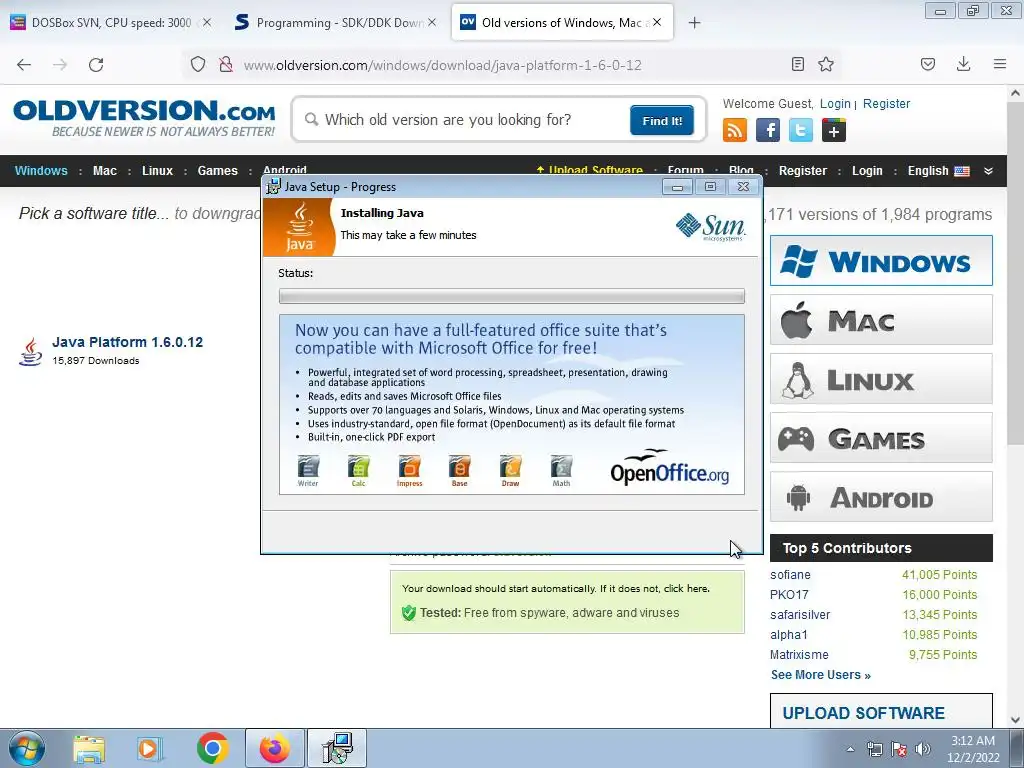Open contributor Matrixisme's profile

click(799, 654)
